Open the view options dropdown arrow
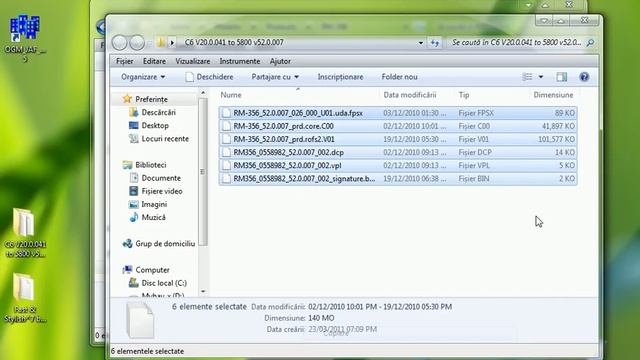 tap(541, 77)
